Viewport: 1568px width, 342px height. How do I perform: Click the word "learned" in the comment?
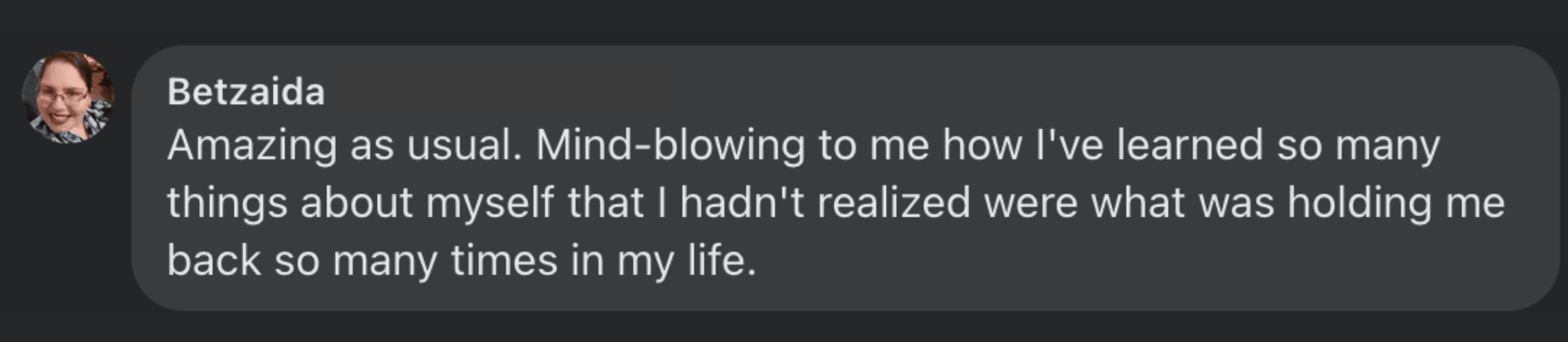pyautogui.click(x=1190, y=145)
